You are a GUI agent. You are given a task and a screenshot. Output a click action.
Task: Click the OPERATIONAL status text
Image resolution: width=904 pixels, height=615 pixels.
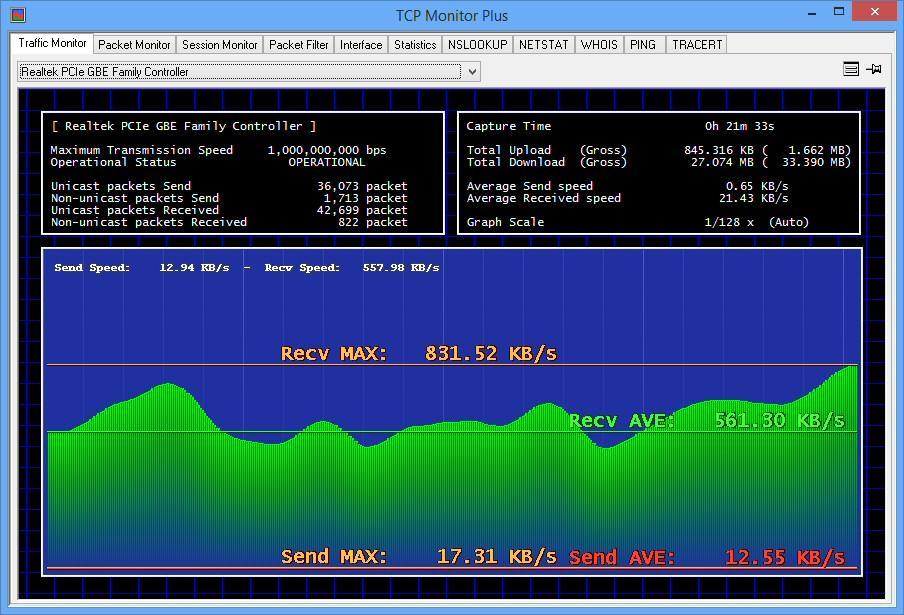click(326, 162)
